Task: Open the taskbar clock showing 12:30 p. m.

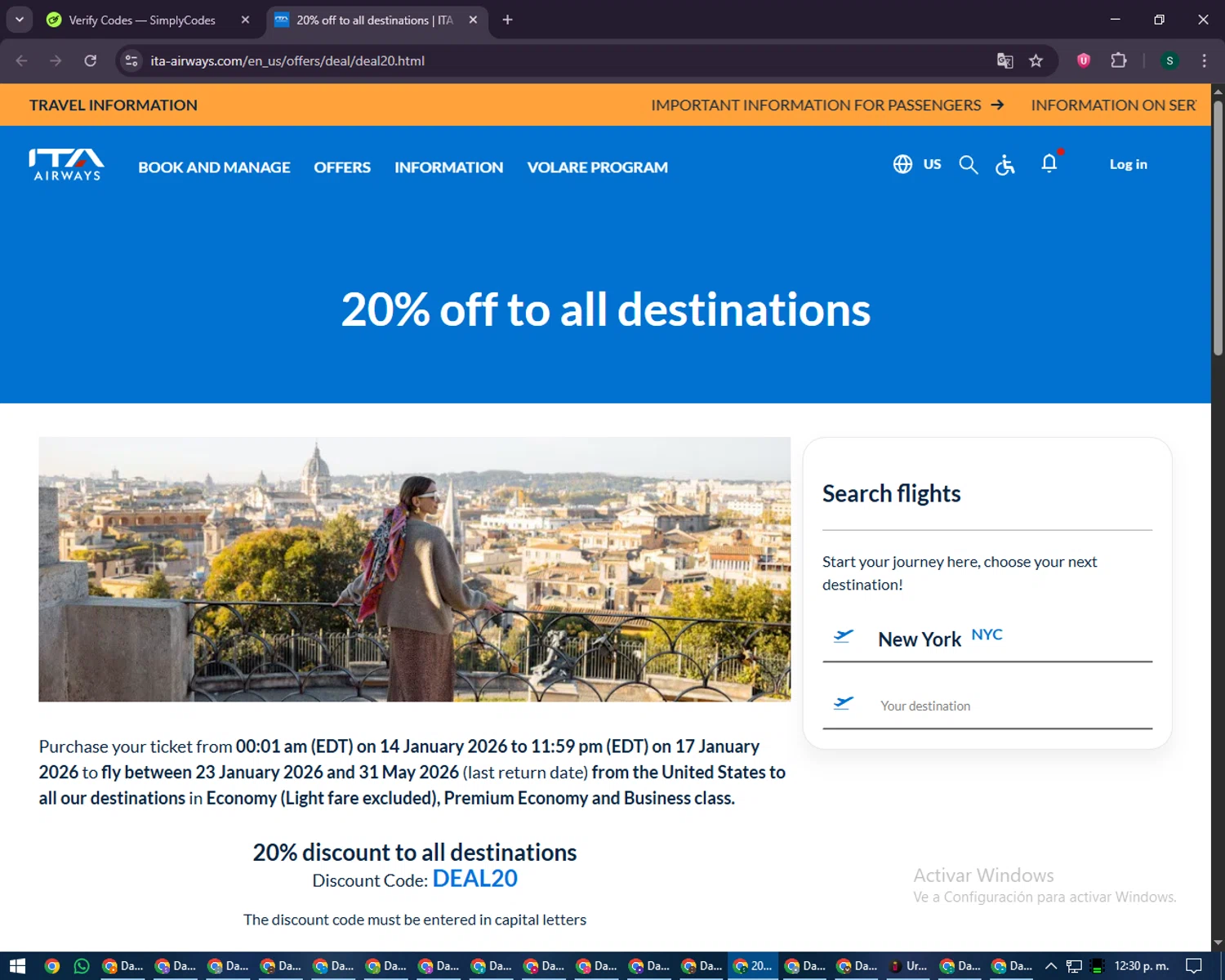Action: point(1141,966)
